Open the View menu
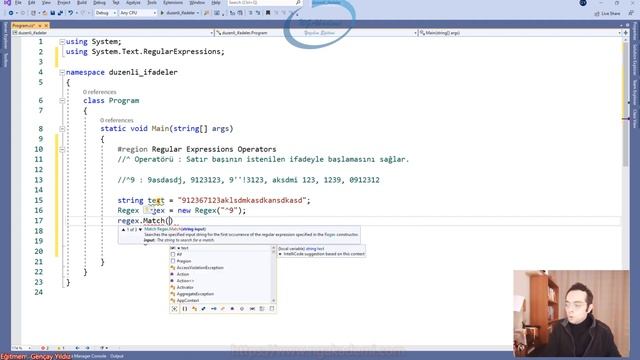 pyautogui.click(x=47, y=2)
